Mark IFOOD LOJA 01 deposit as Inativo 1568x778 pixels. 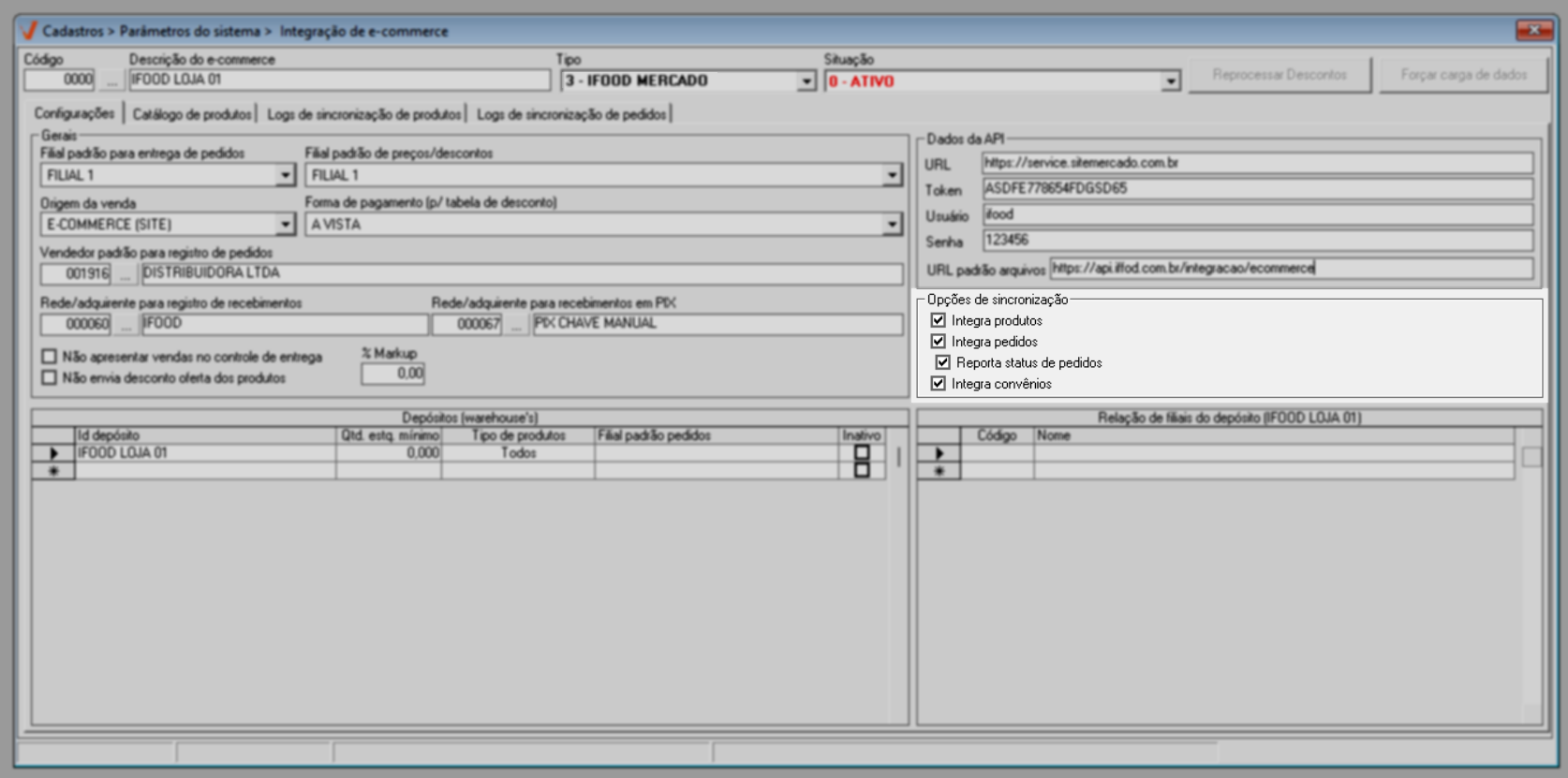pyautogui.click(x=862, y=452)
